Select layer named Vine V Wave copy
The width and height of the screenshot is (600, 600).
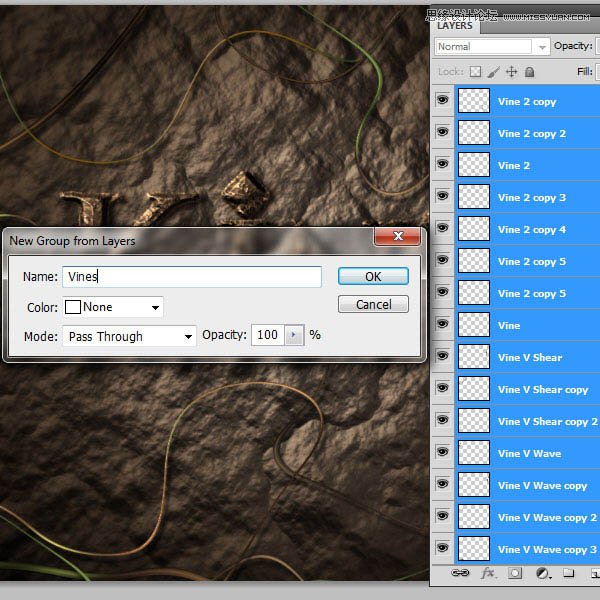(528, 486)
